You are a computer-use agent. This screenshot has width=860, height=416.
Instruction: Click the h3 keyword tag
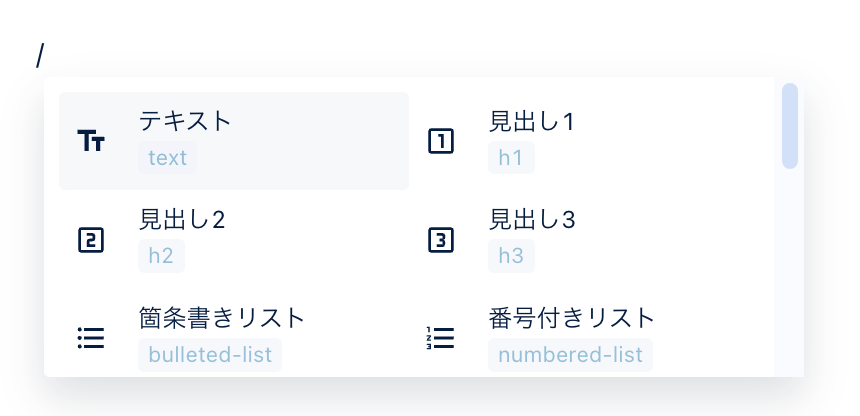coord(511,256)
